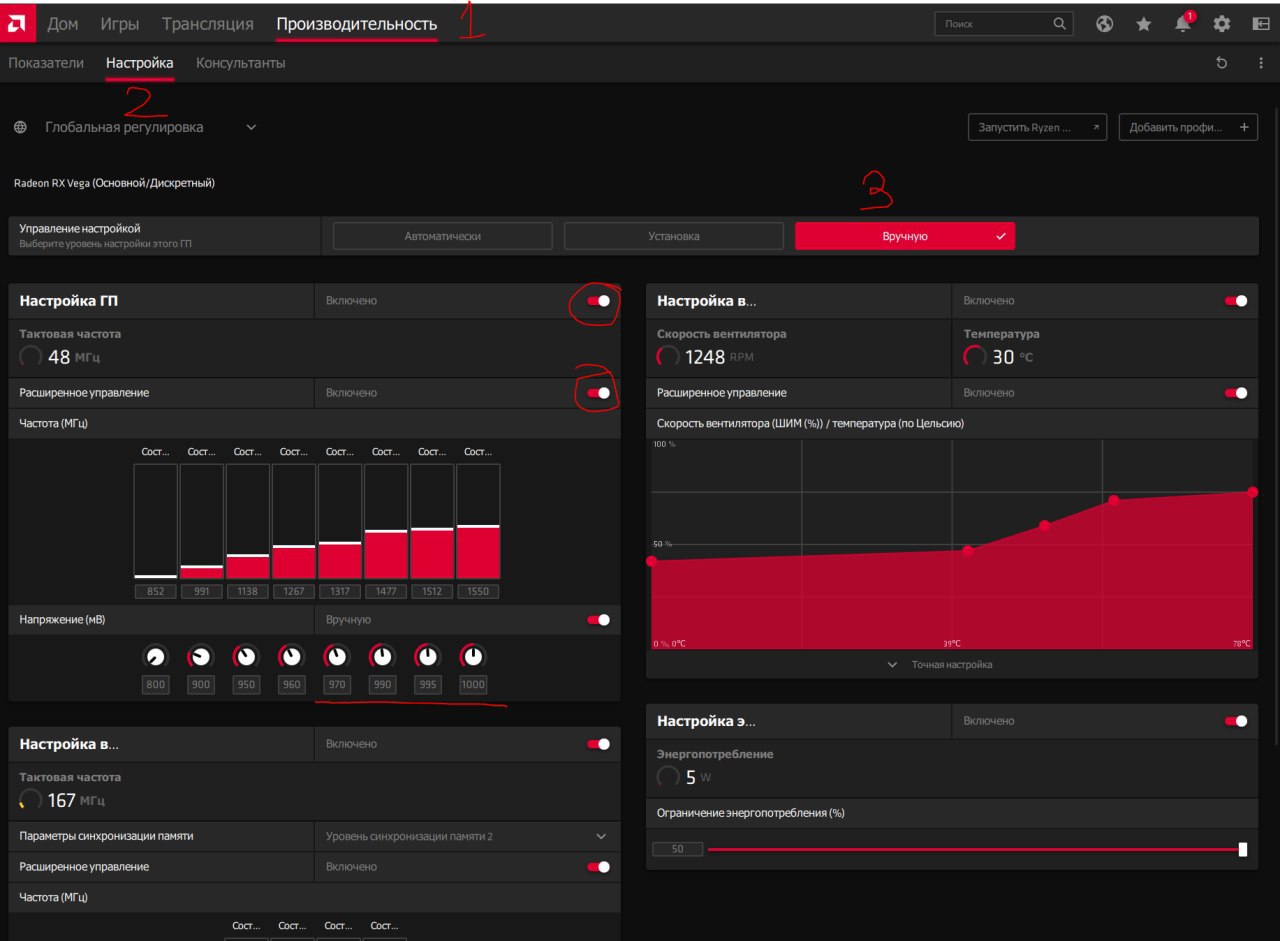The image size is (1280, 941).
Task: Toggle fan tuning Включено switch
Action: 1236,300
